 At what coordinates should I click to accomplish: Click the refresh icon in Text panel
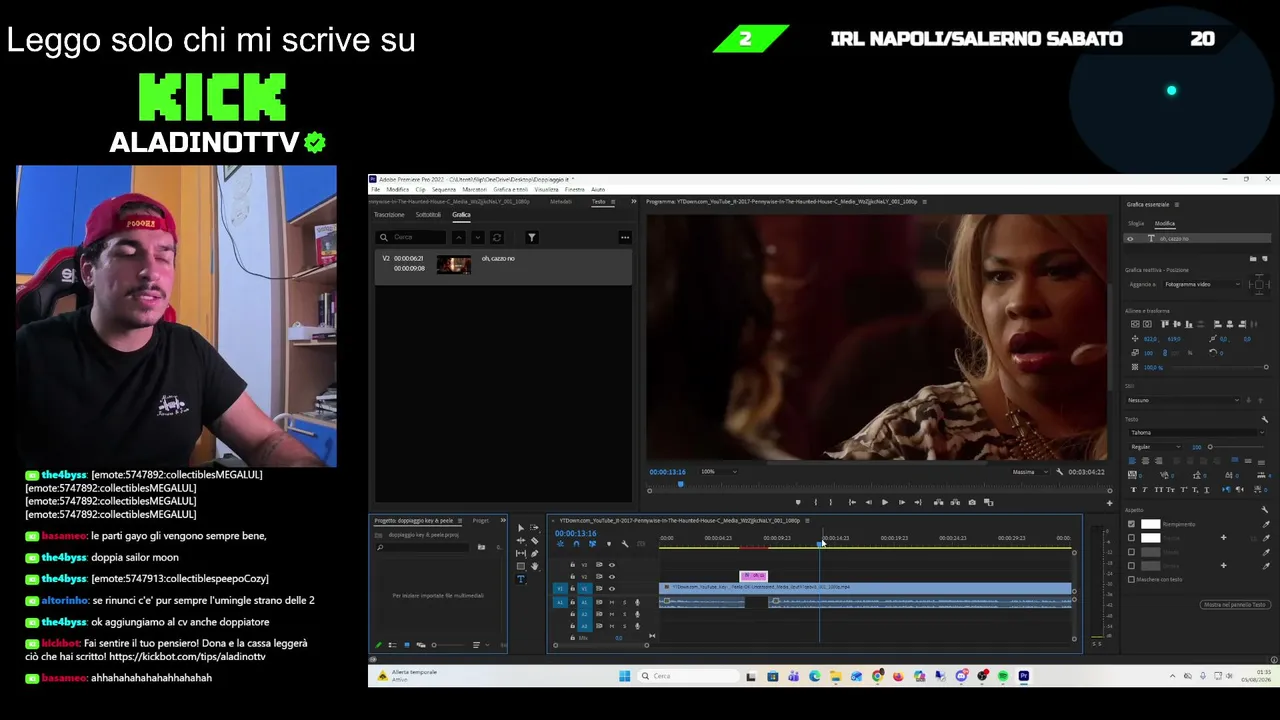tap(497, 237)
